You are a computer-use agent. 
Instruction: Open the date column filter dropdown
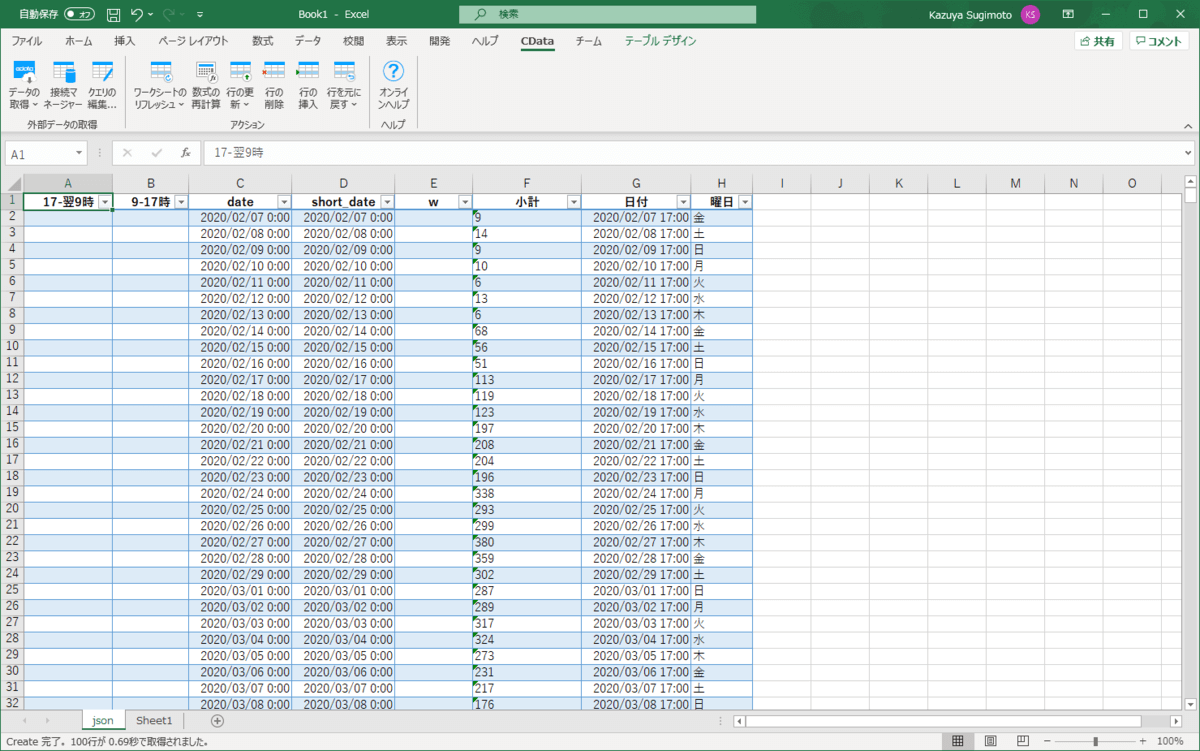coord(283,202)
